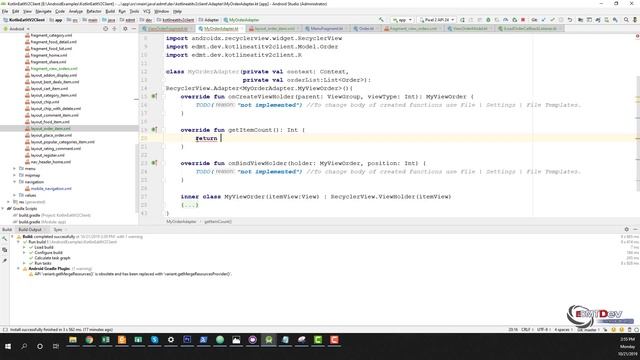Click the VCS update project icon
Screen dimensions: 640x360
click(x=543, y=20)
